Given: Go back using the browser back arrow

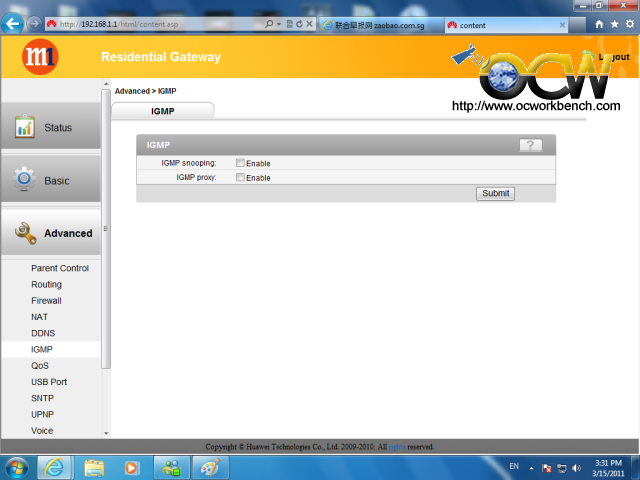Looking at the screenshot, I should [x=12, y=24].
